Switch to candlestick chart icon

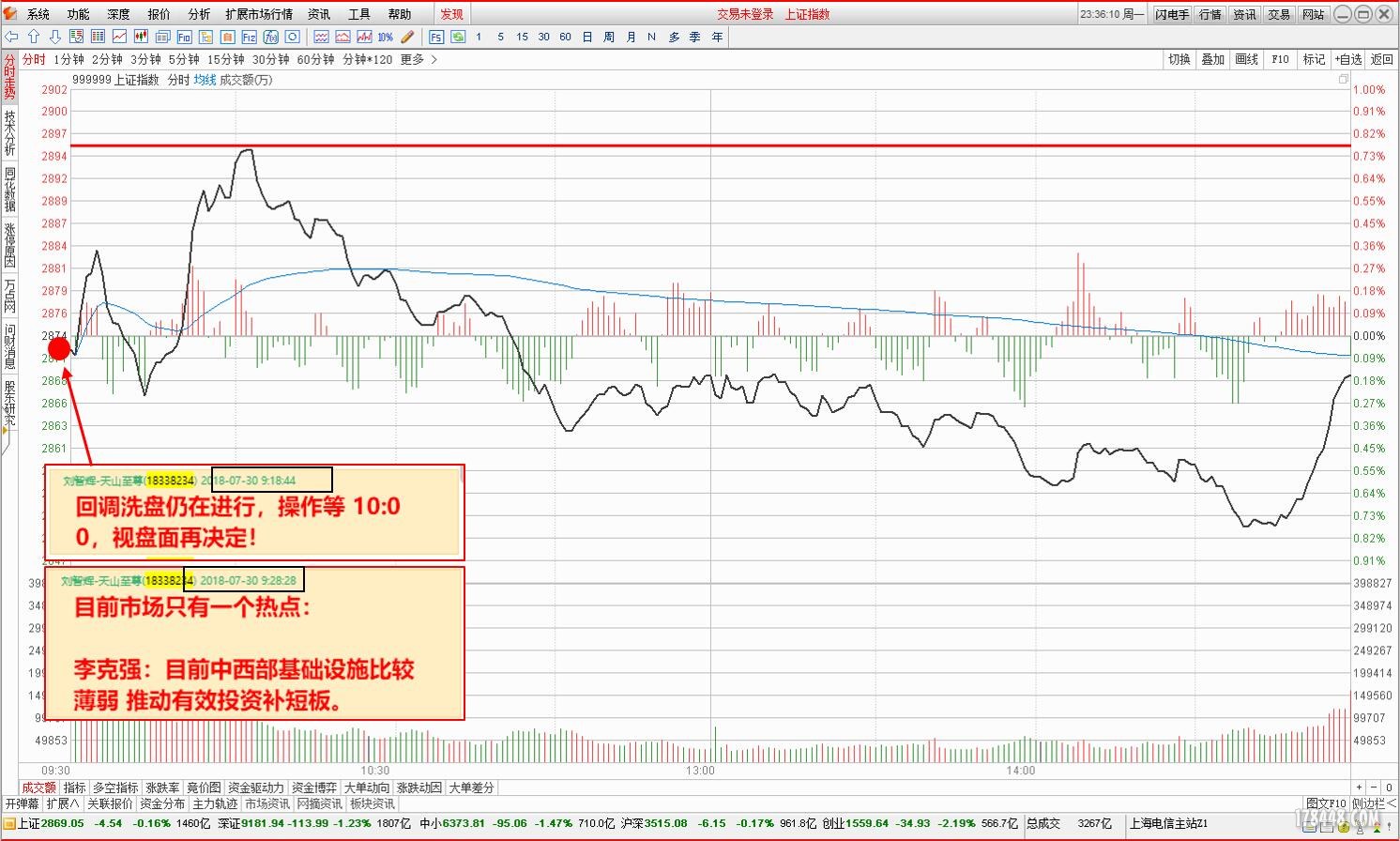pyautogui.click(x=141, y=37)
